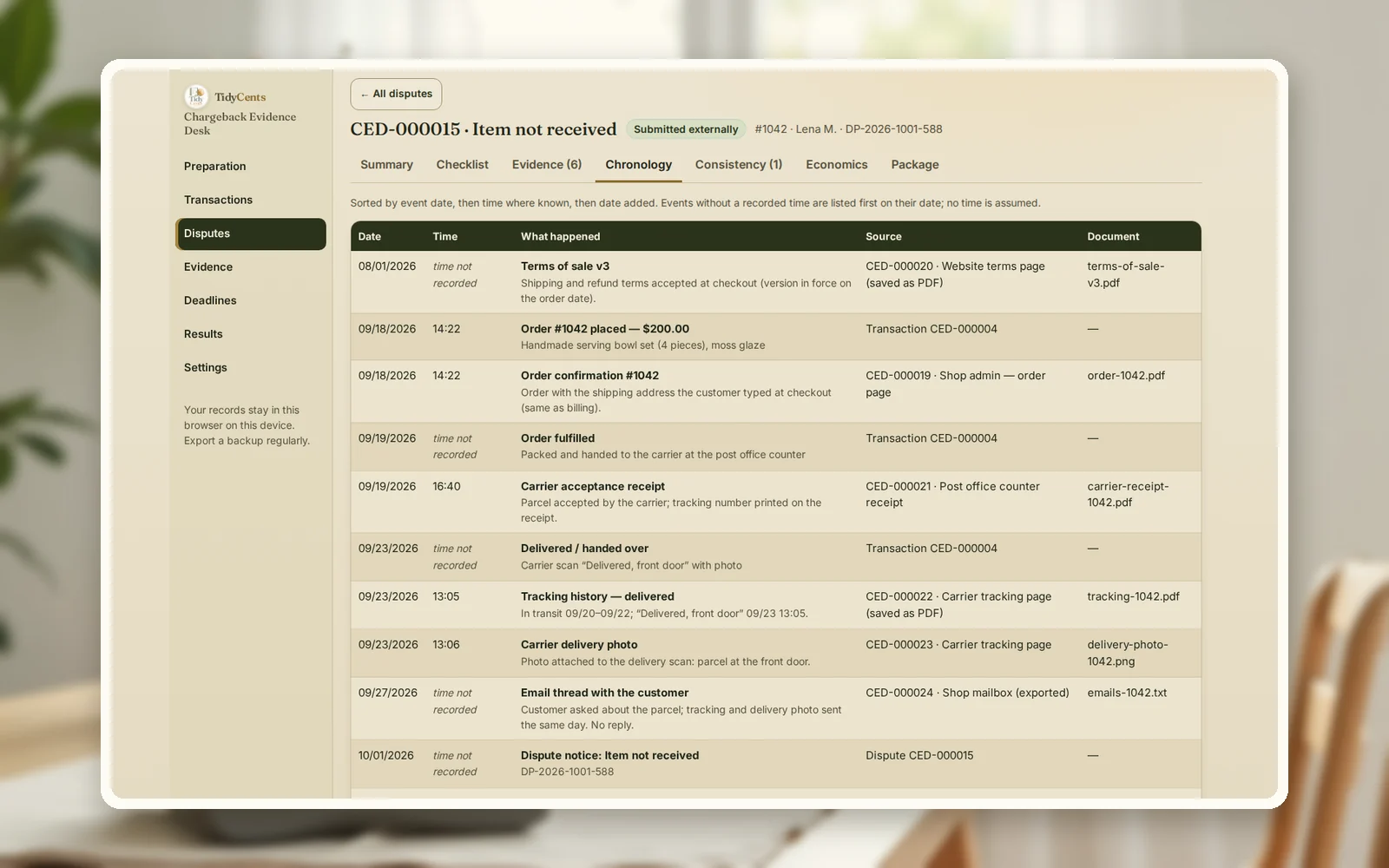Click terms-of-sale-v3.pdf document name
The height and width of the screenshot is (868, 1389).
tap(1126, 274)
